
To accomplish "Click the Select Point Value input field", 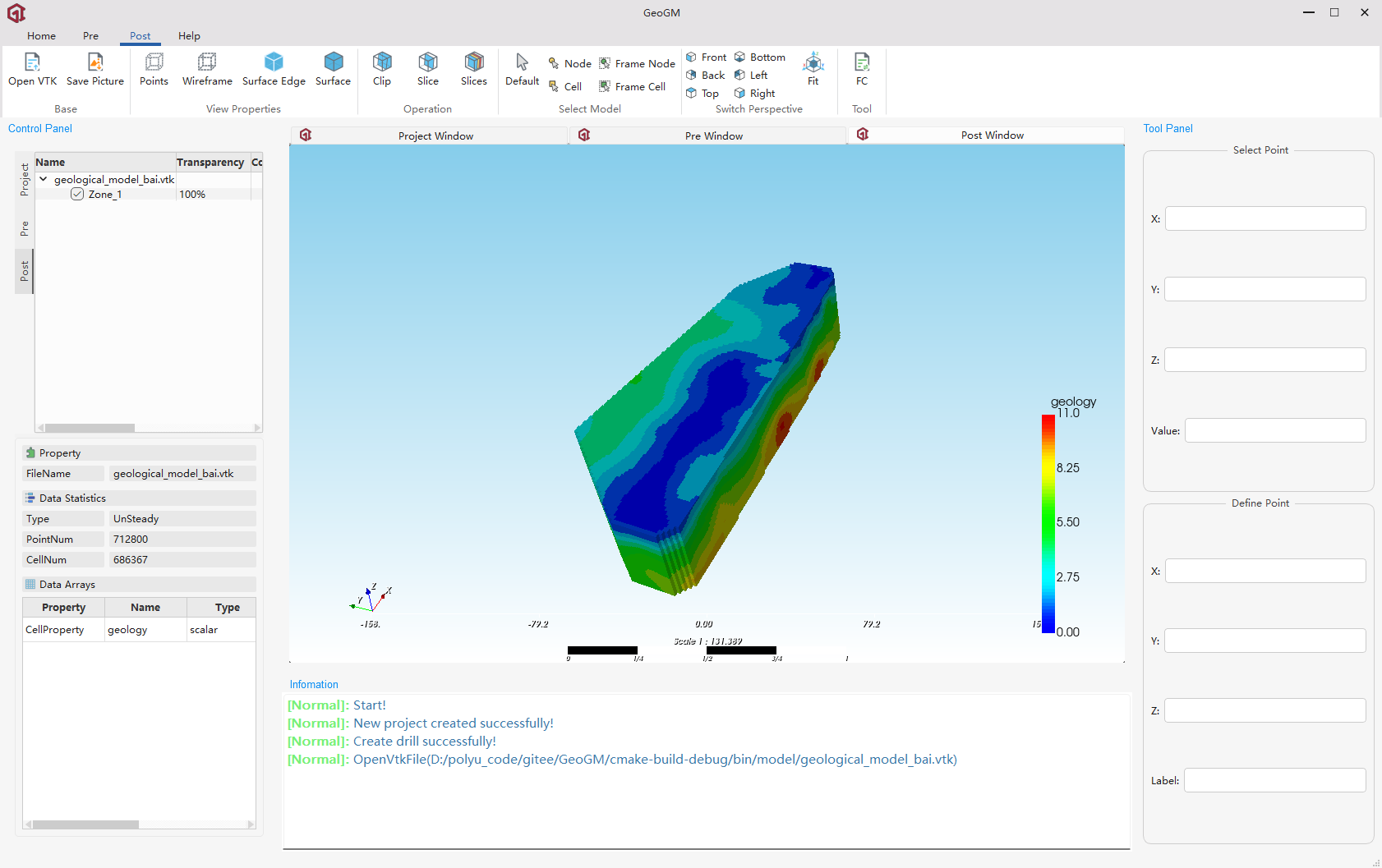I will pyautogui.click(x=1274, y=430).
